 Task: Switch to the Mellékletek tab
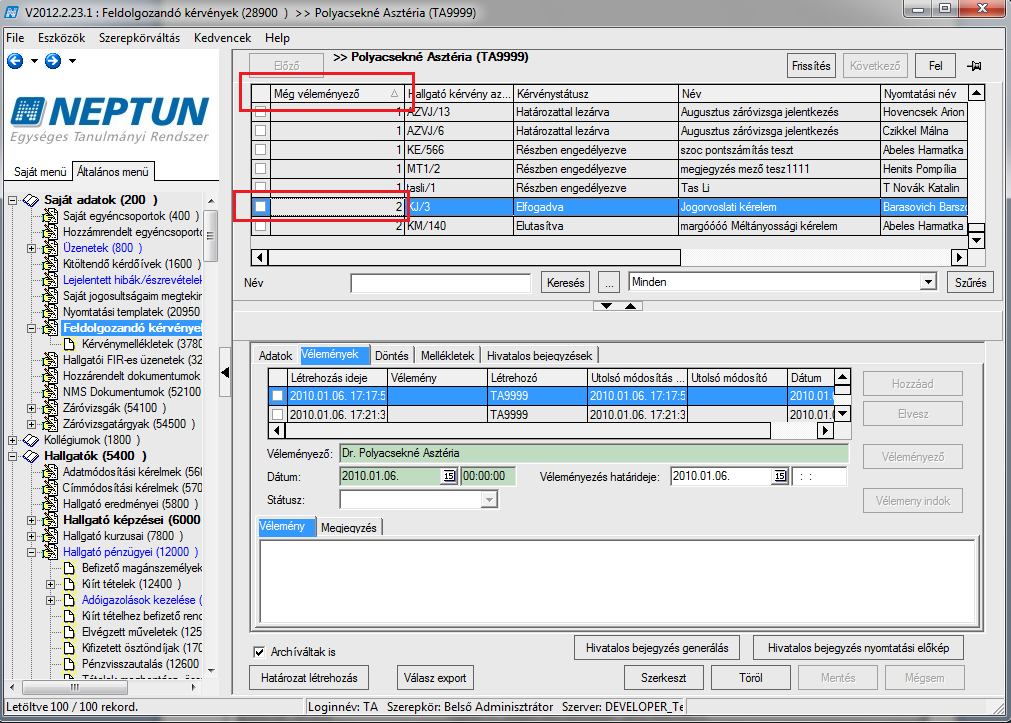pyautogui.click(x=447, y=355)
